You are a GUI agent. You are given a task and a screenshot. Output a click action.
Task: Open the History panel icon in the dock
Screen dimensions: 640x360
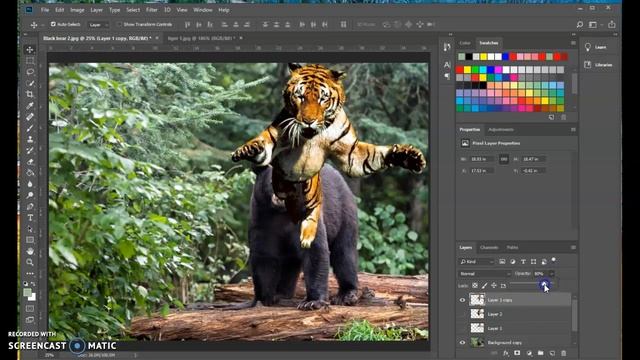(447, 47)
